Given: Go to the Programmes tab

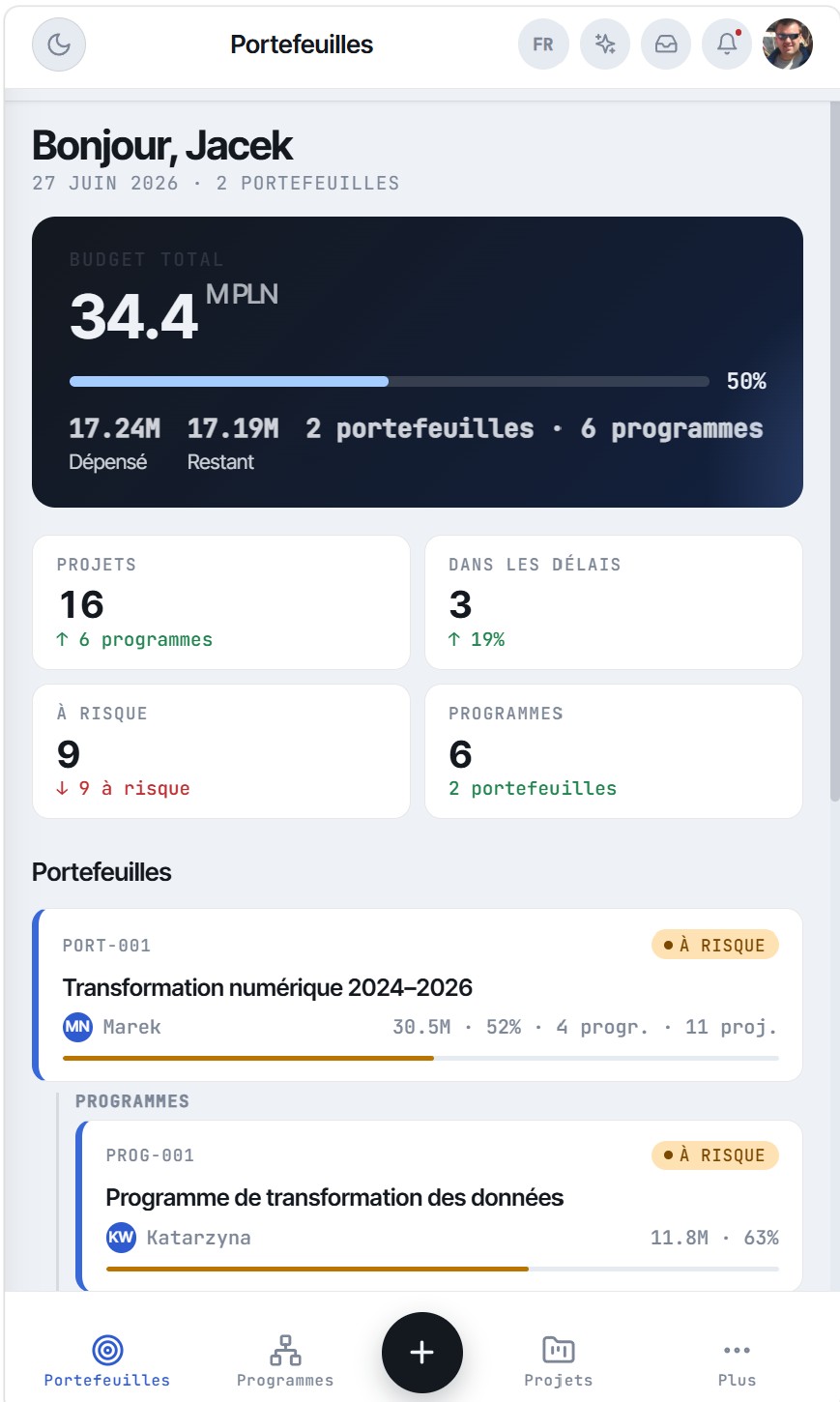Looking at the screenshot, I should [x=285, y=1360].
